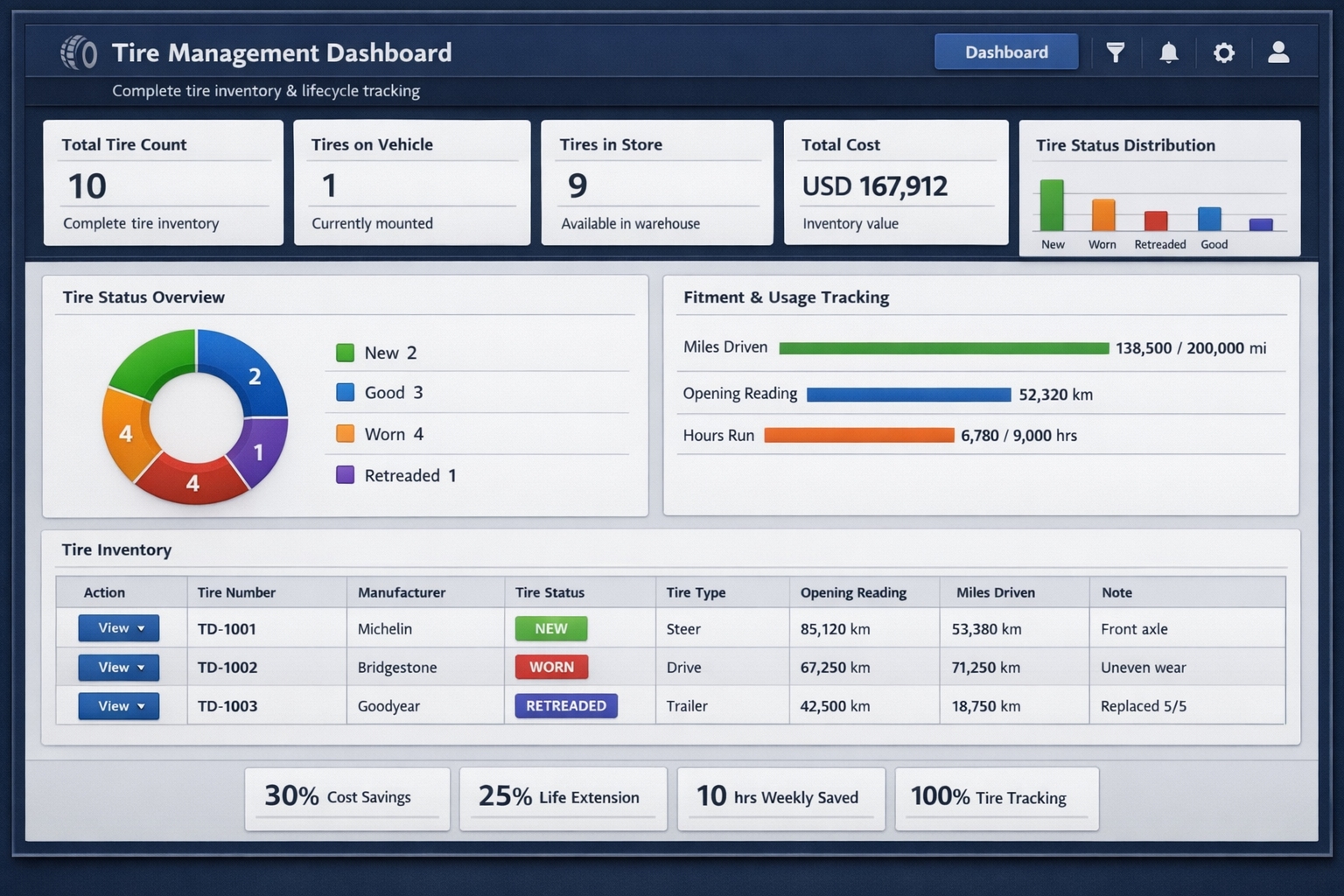Screen dimensions: 1344x896
Task: Select the WORN status badge for TD-1002
Action: click(x=550, y=667)
